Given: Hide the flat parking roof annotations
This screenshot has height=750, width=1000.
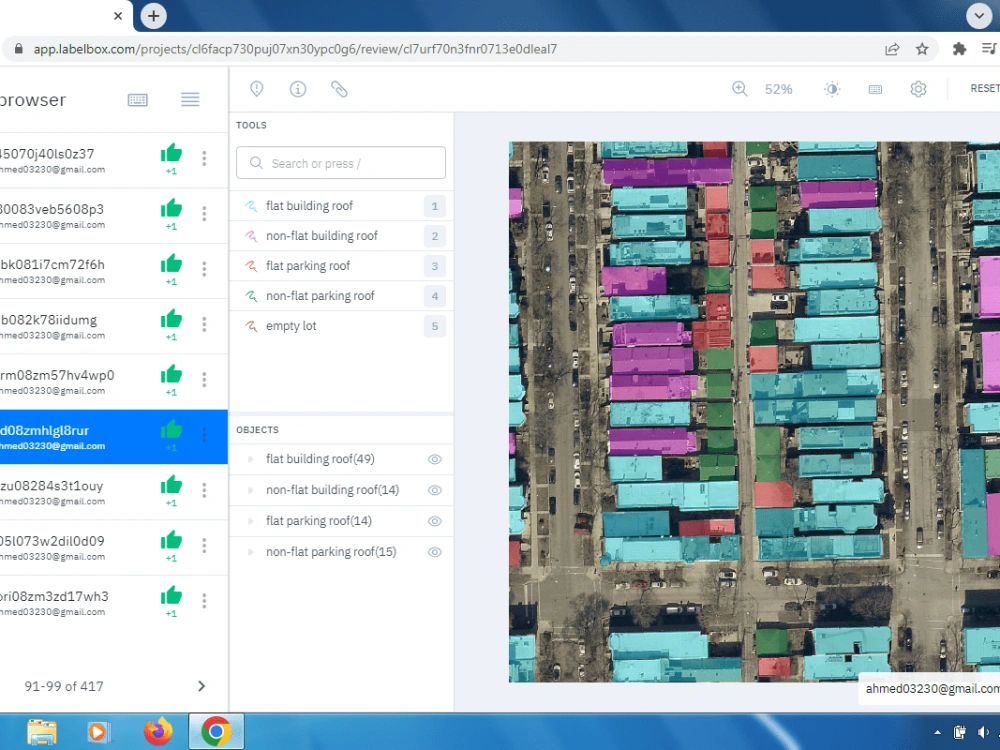Looking at the screenshot, I should 434,521.
